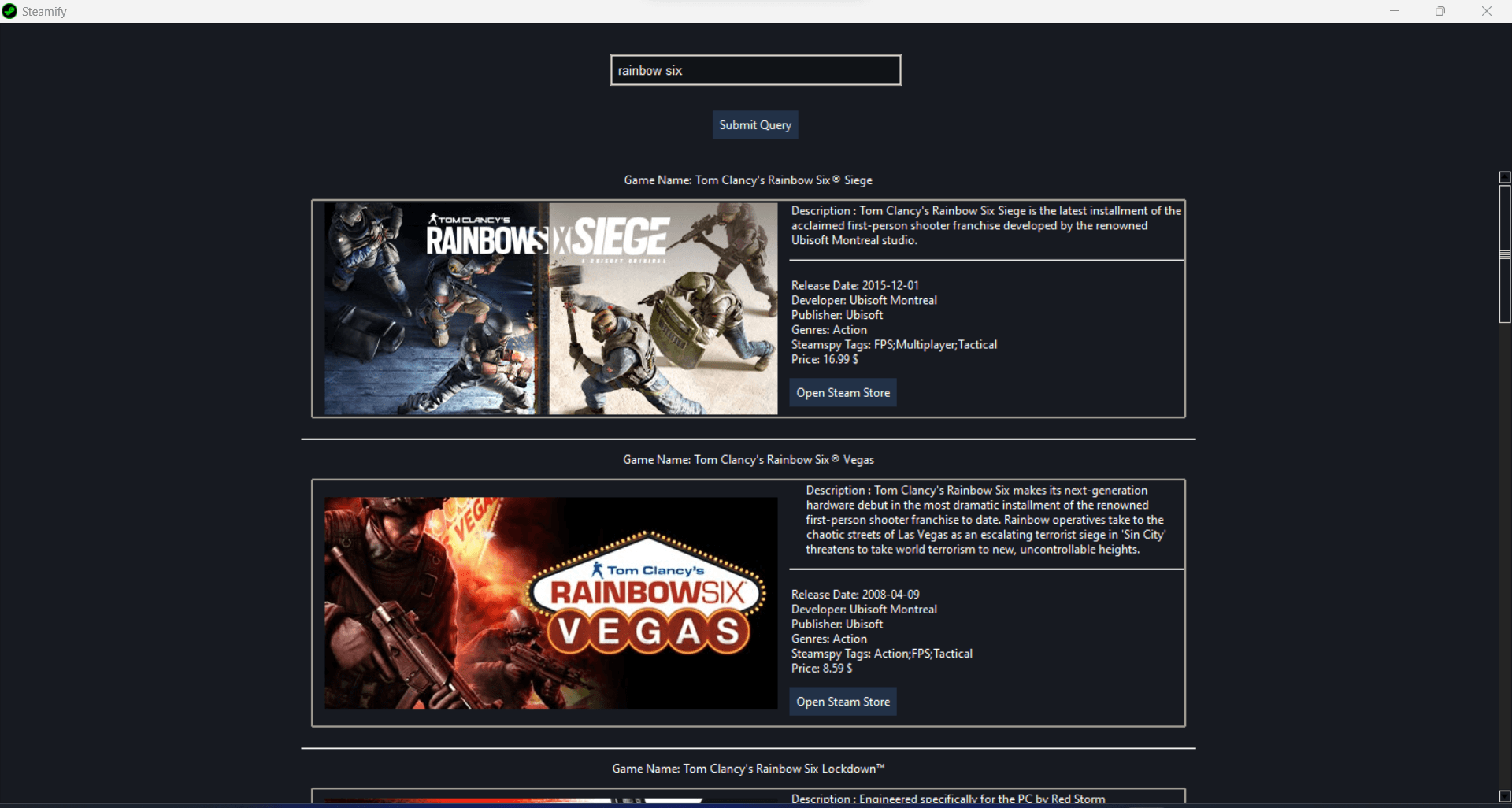The width and height of the screenshot is (1512, 808).
Task: Click the Rainbow Six Vegas cover image
Action: coord(551,602)
